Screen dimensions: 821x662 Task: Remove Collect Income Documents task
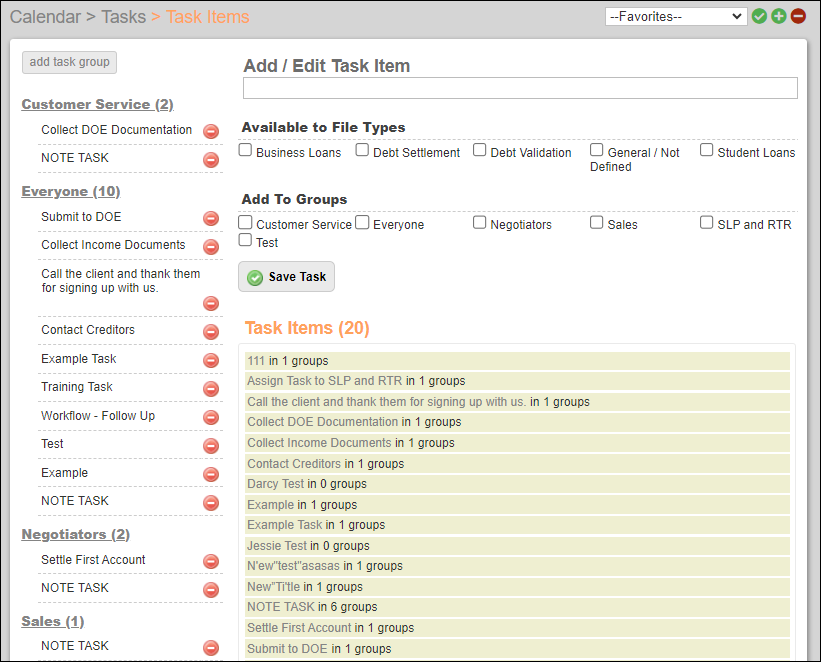pos(211,246)
